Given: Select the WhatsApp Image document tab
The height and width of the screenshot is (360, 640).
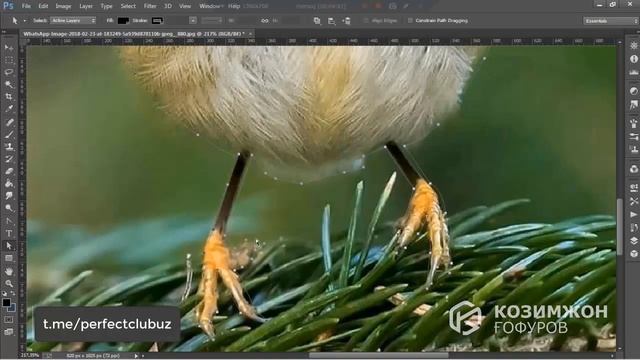Looking at the screenshot, I should coord(133,34).
